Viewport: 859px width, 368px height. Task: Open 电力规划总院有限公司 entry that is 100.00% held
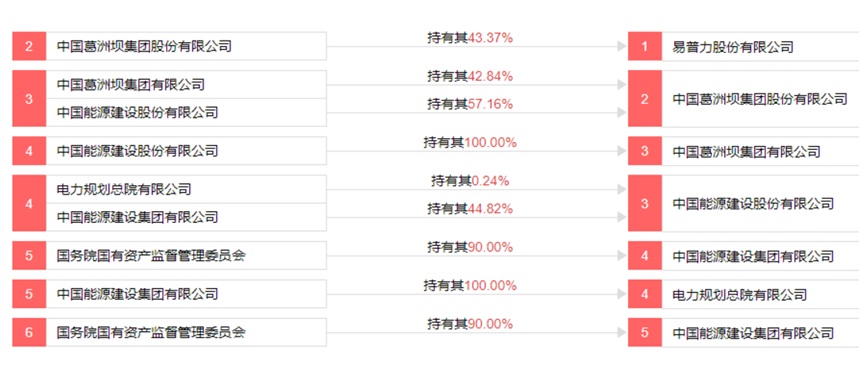[740, 295]
